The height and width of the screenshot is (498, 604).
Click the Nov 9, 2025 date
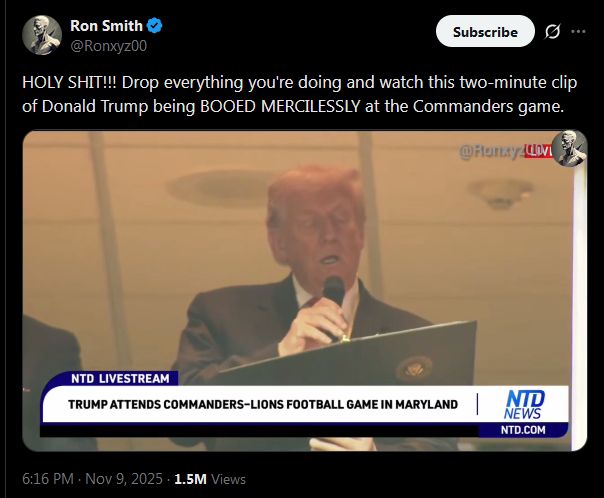pos(124,479)
